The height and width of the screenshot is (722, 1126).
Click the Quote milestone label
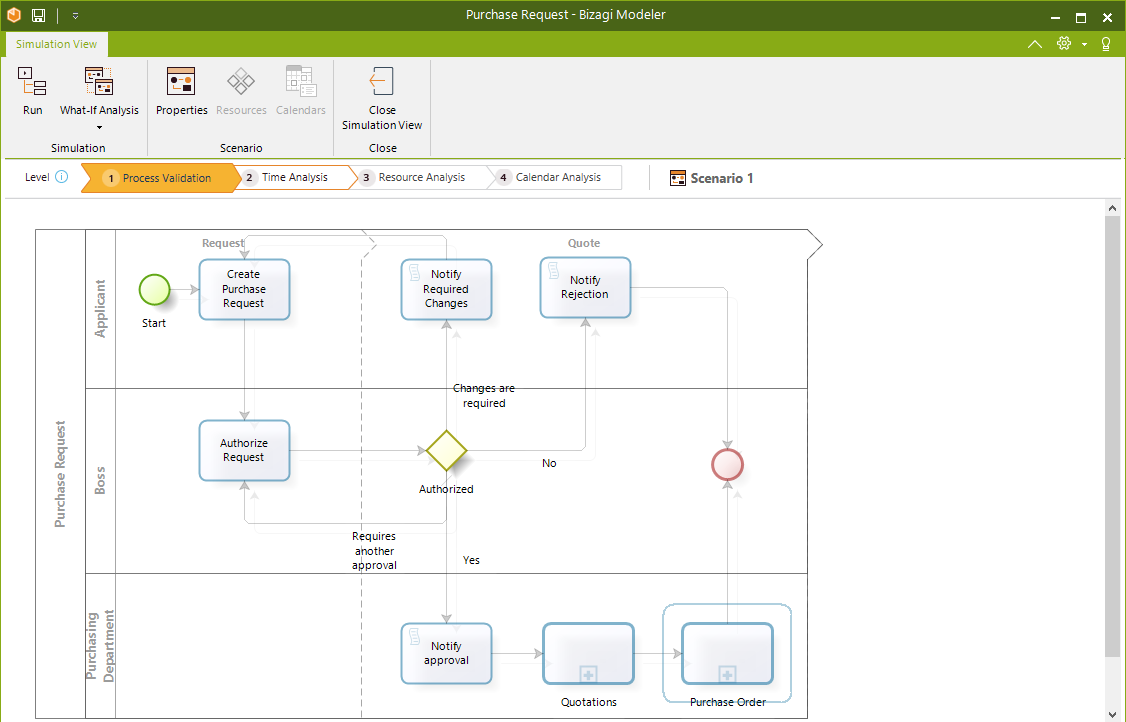584,243
